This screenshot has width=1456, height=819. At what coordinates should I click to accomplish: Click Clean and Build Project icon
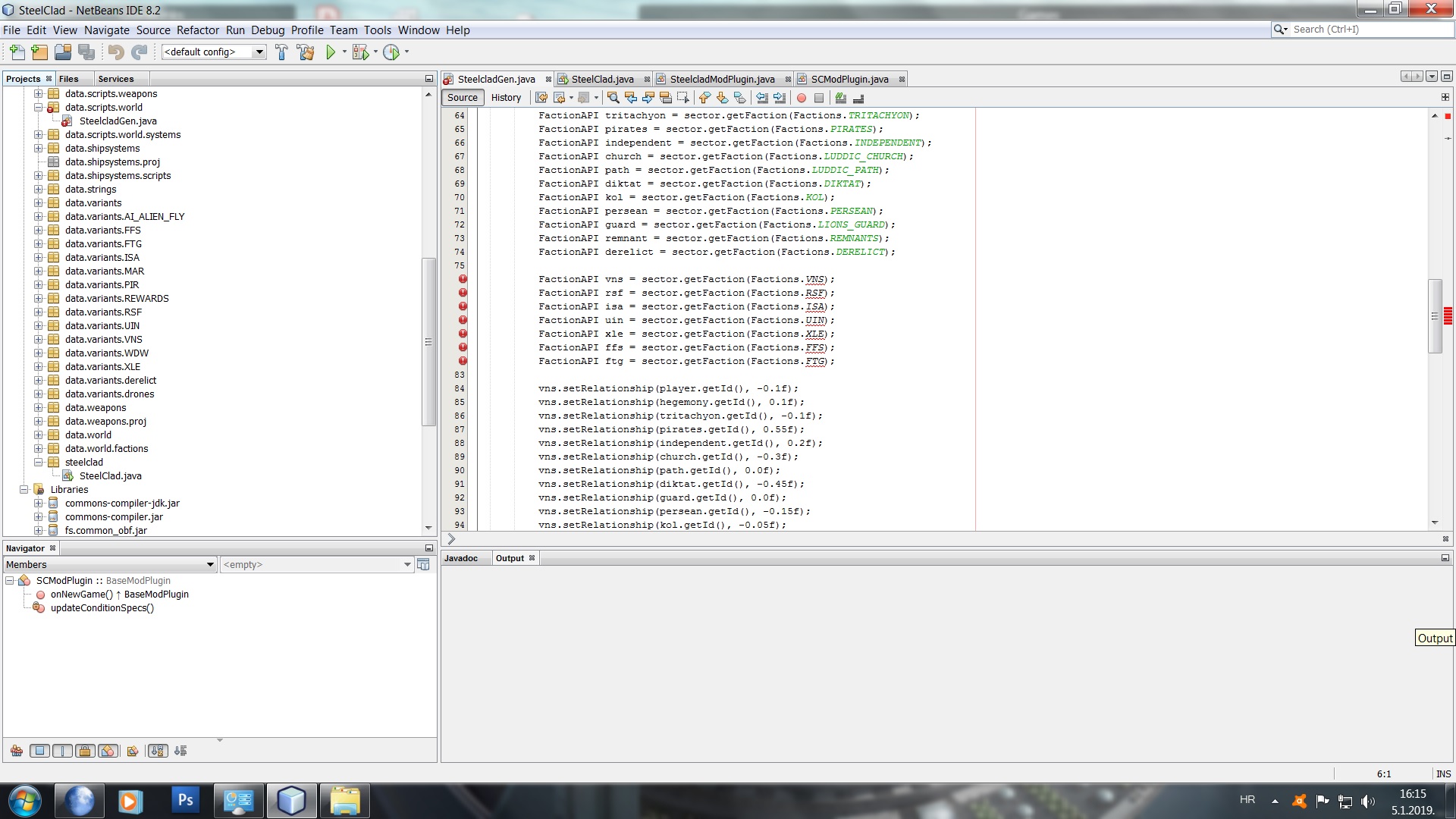tap(306, 52)
